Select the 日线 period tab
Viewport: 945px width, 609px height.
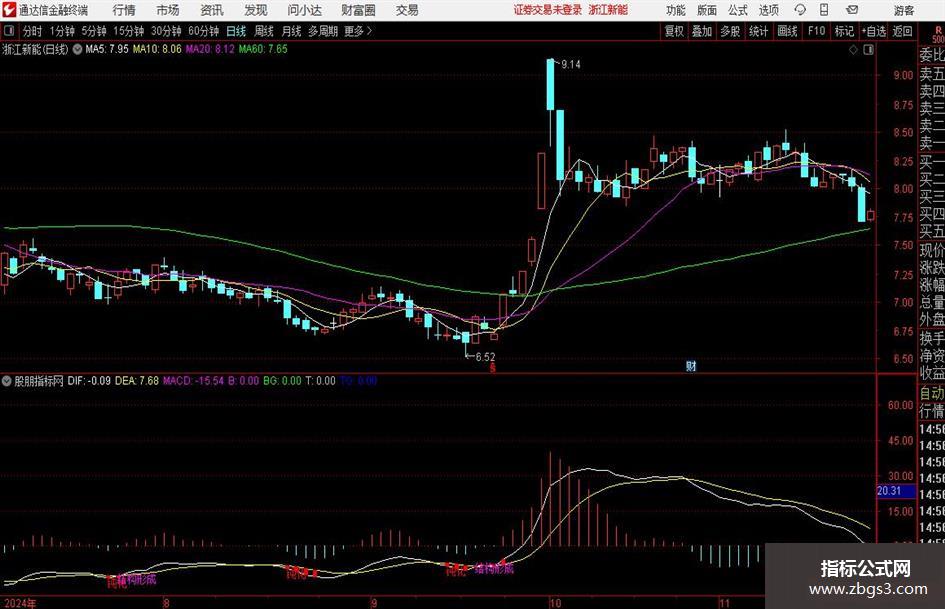[x=236, y=31]
